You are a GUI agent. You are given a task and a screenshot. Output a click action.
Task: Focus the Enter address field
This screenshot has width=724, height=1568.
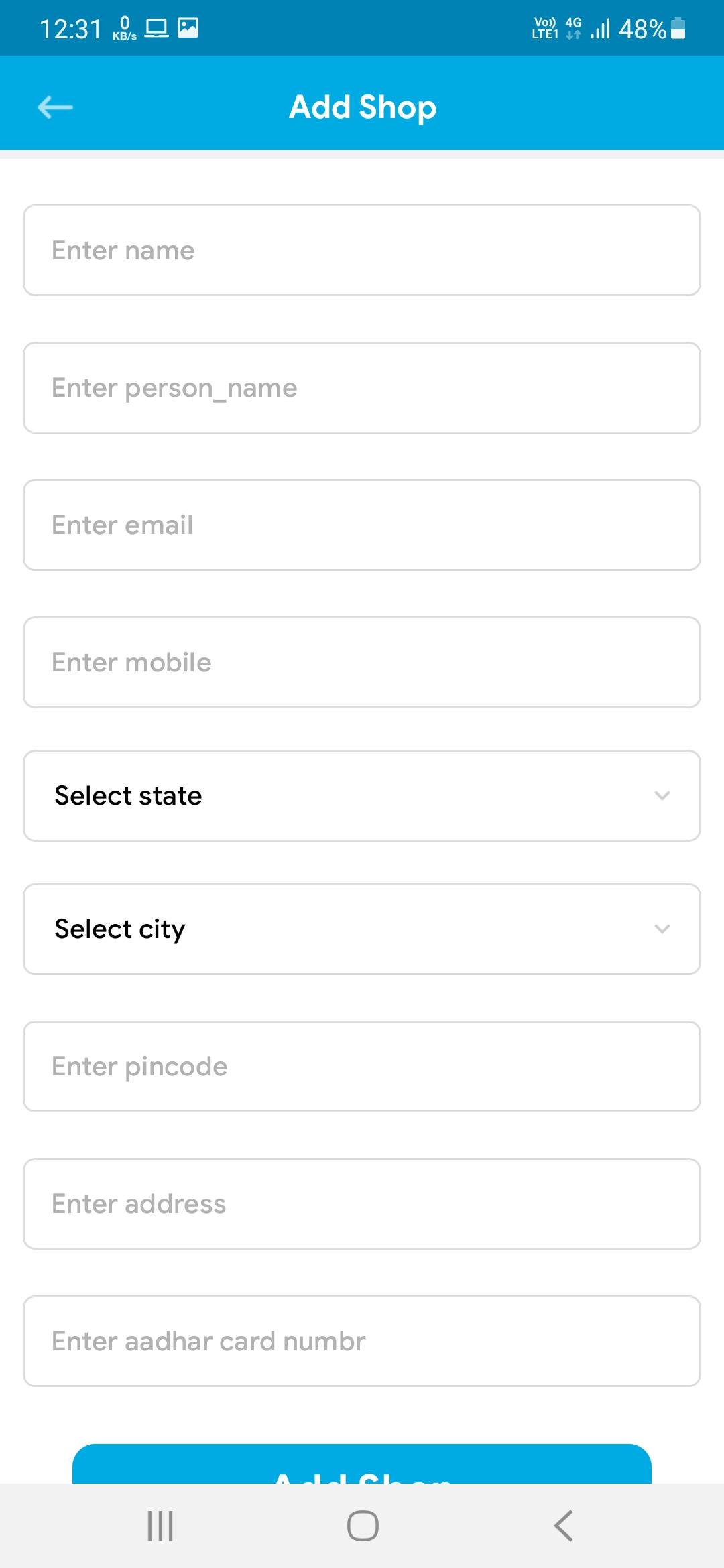coord(362,1203)
